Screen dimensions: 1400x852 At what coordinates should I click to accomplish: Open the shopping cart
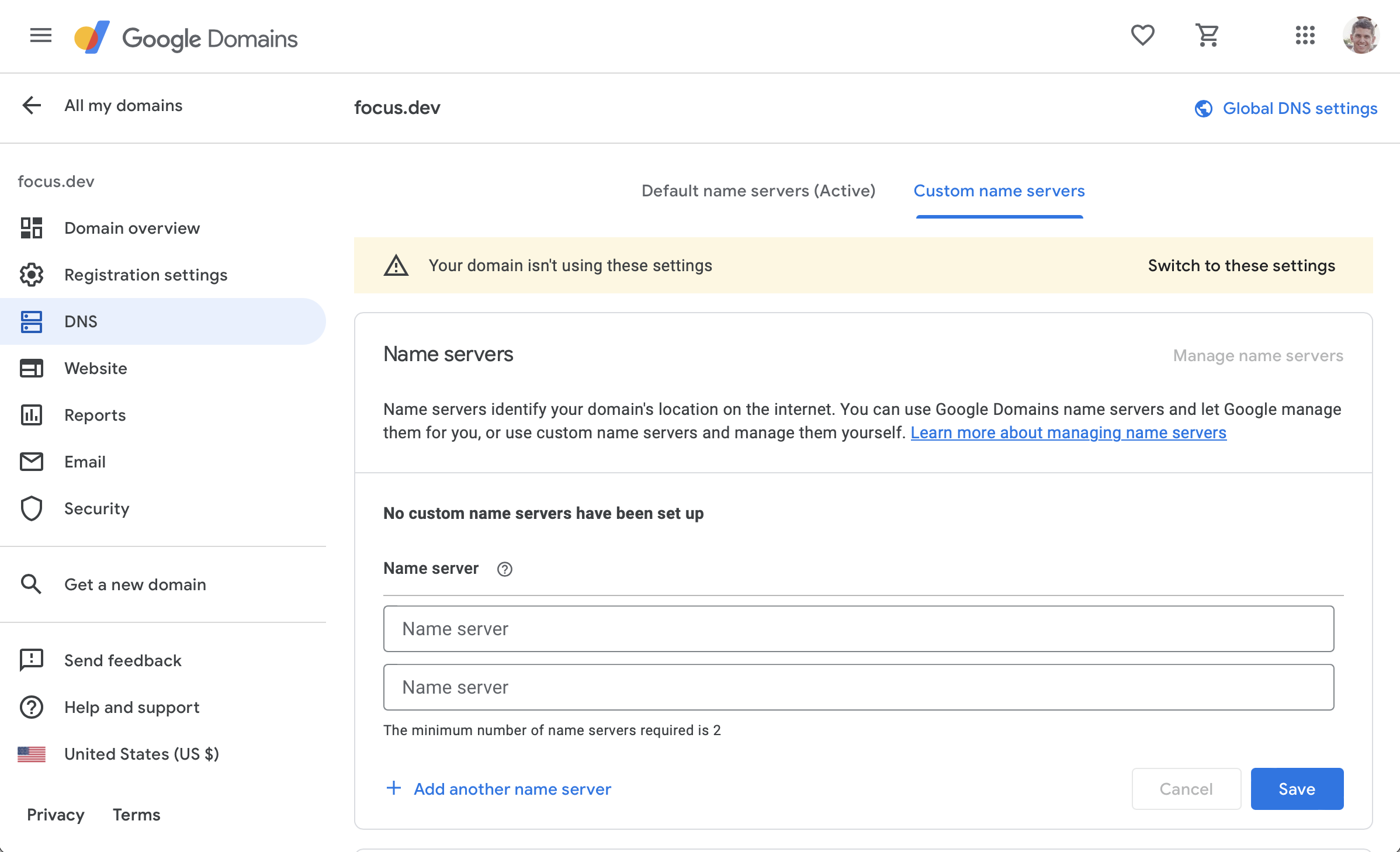point(1207,36)
